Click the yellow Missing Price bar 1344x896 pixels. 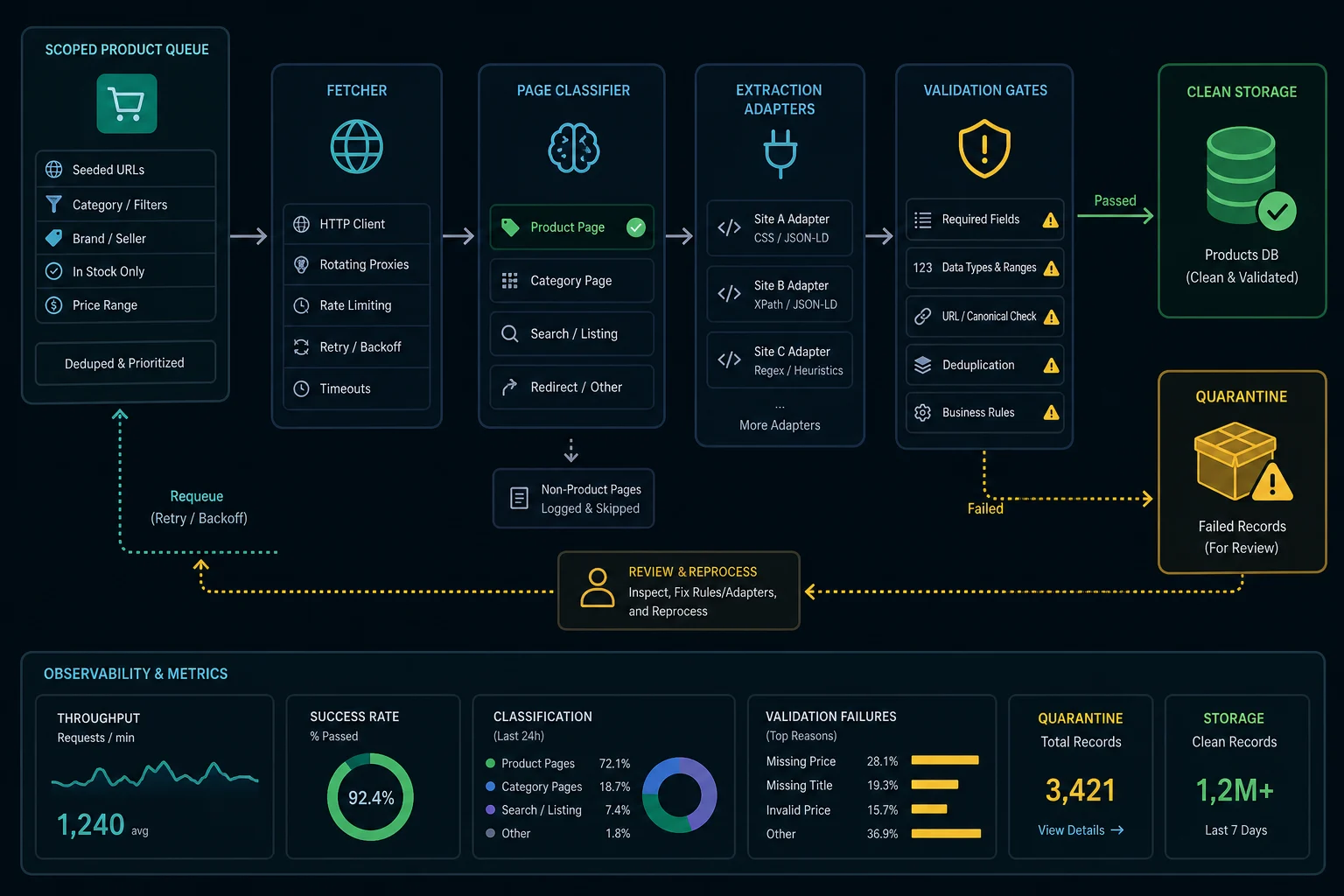pyautogui.click(x=945, y=760)
